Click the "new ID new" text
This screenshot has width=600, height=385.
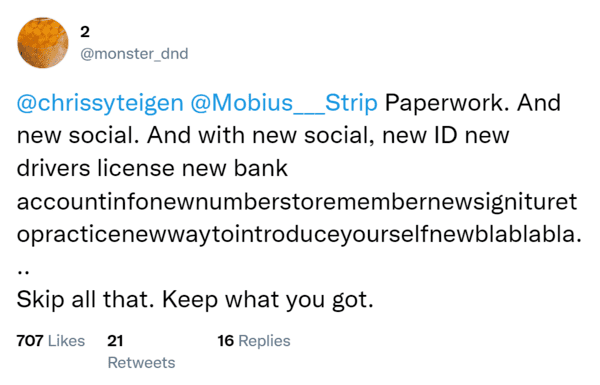click(x=446, y=135)
